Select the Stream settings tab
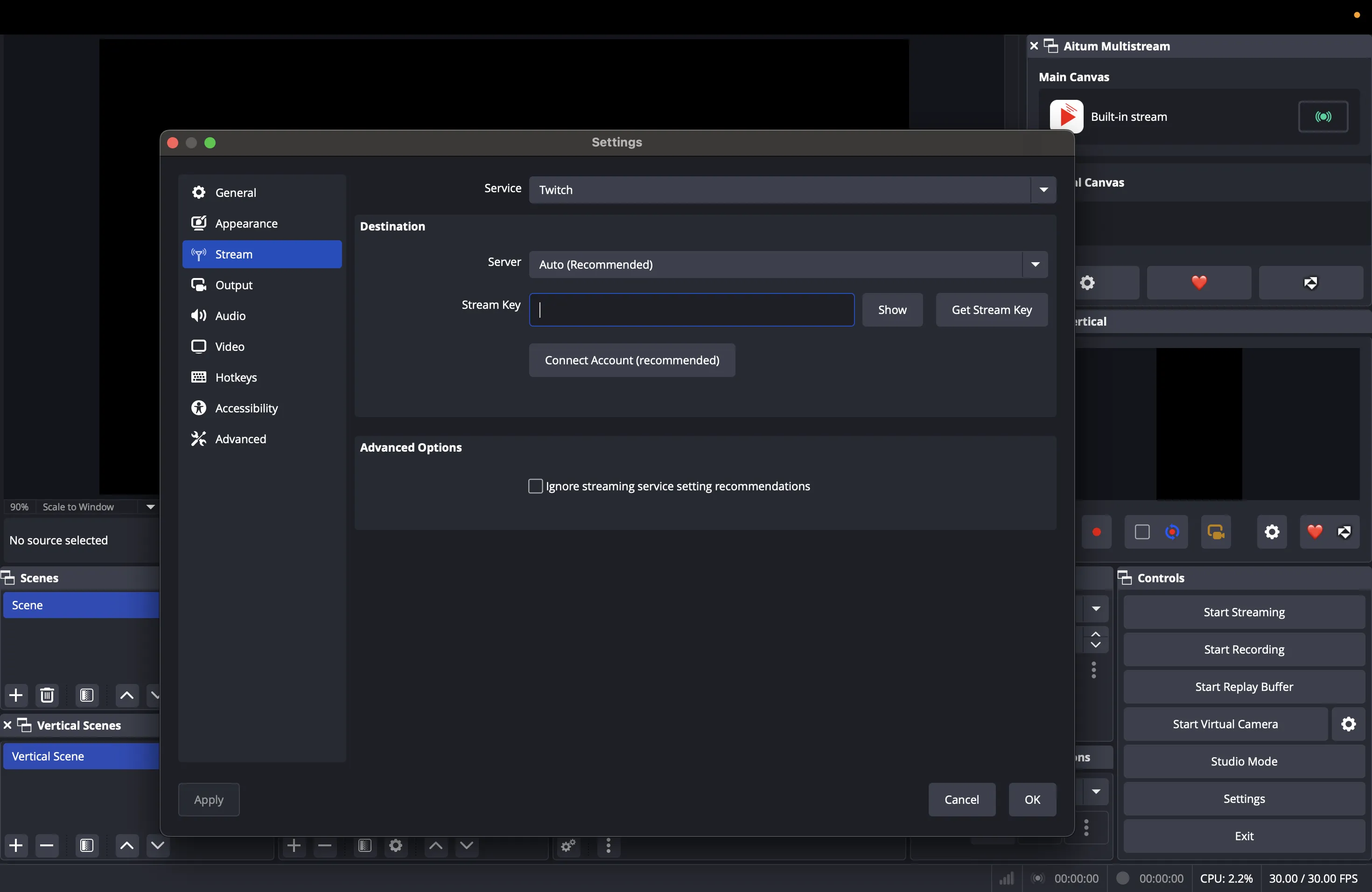This screenshot has width=1372, height=892. 262,254
